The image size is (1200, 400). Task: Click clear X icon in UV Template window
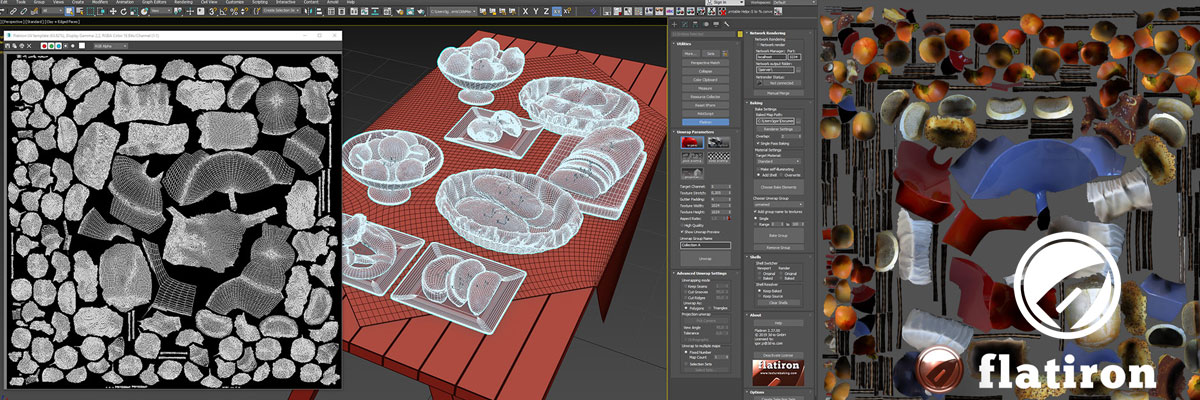point(29,46)
